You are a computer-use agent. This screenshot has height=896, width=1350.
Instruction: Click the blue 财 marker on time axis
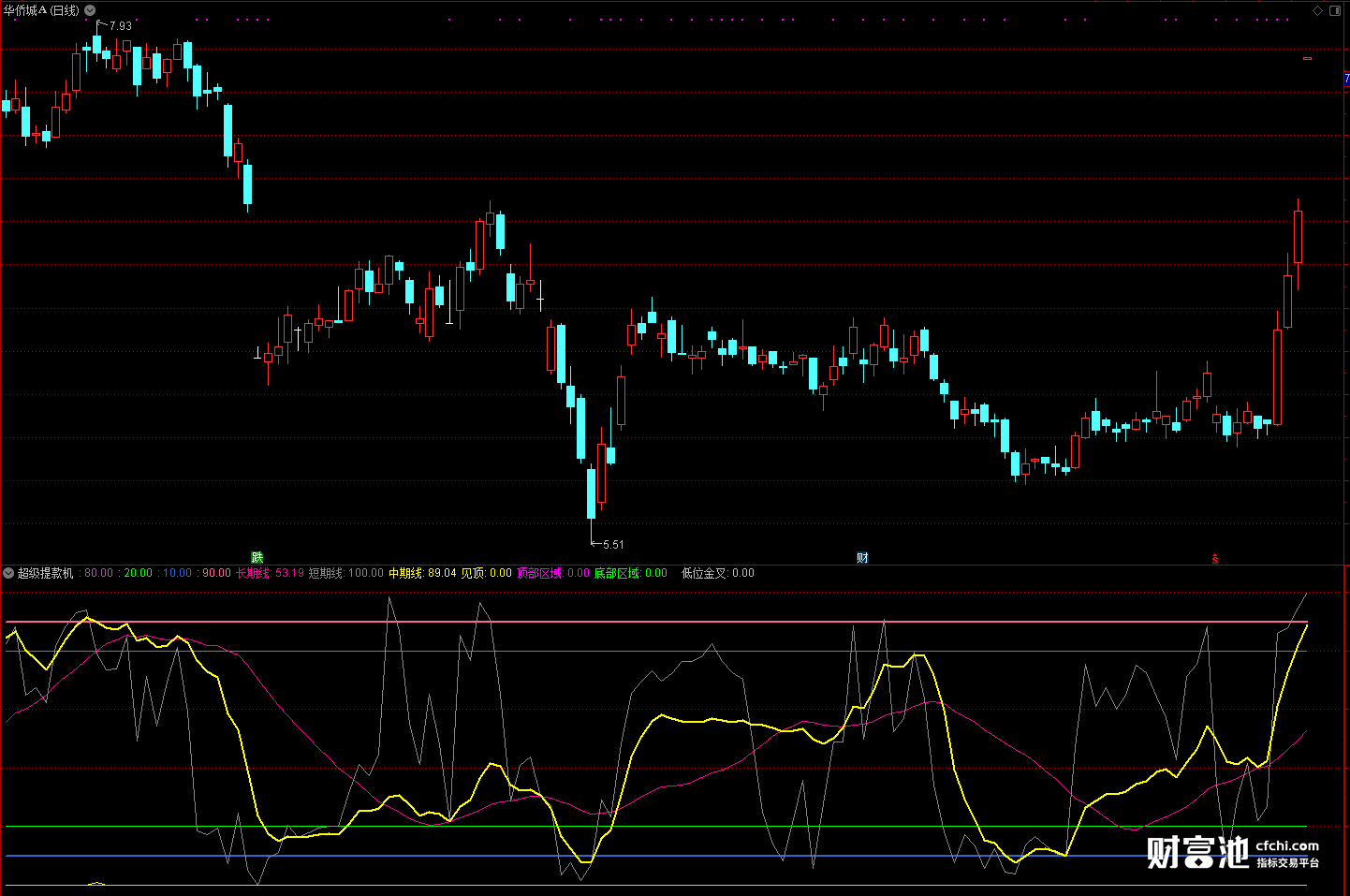pos(862,558)
